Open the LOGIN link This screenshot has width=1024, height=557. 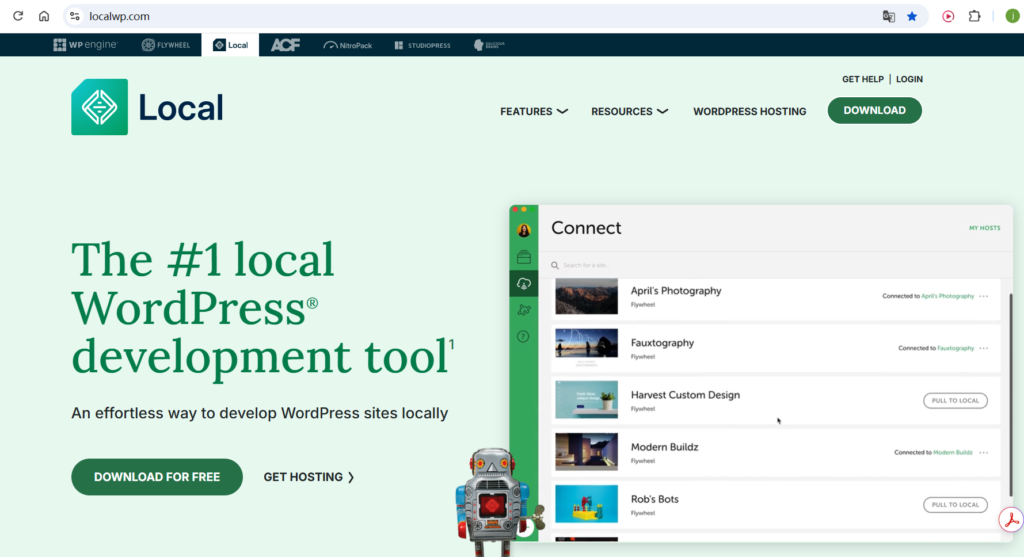click(x=909, y=79)
